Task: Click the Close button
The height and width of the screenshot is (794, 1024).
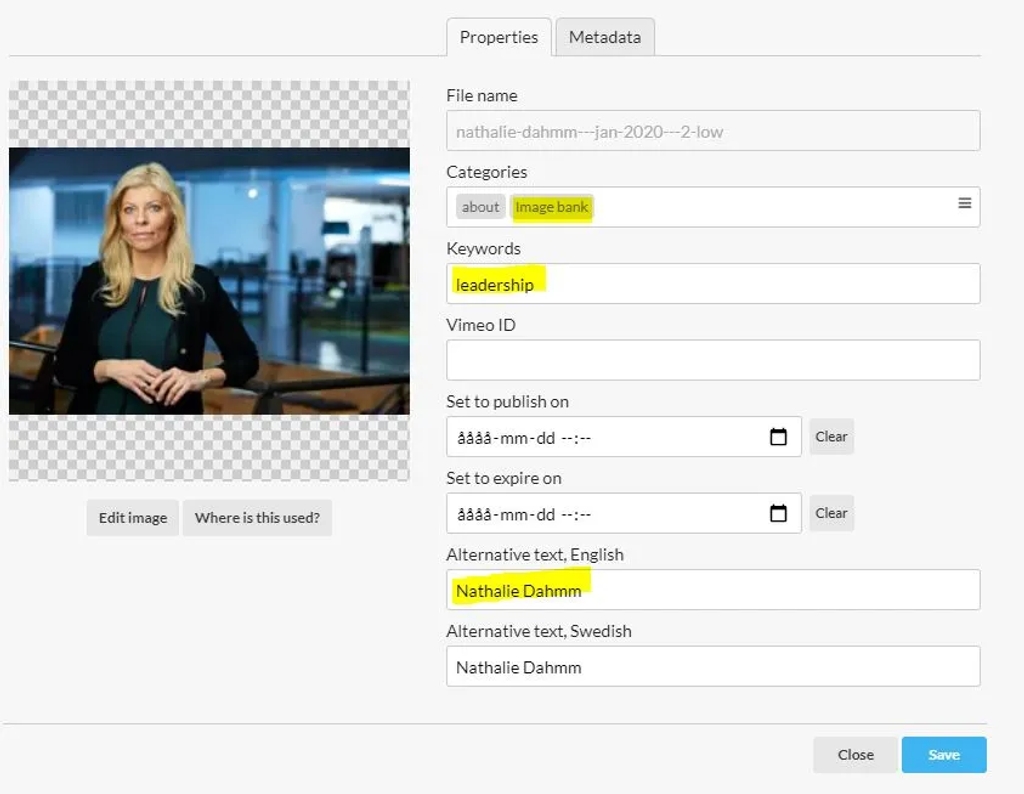Action: point(856,755)
